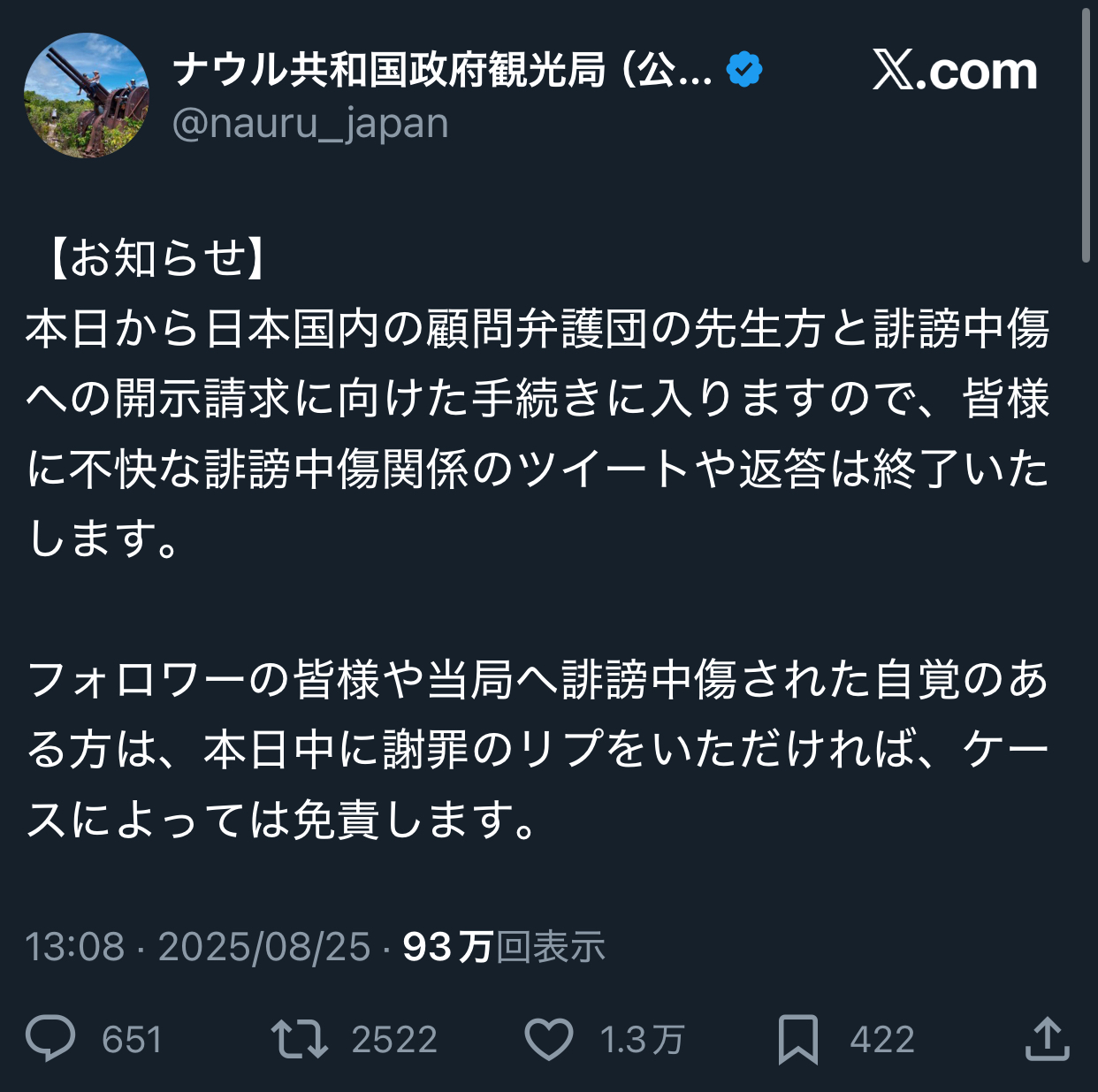Open the Nauru profile avatar picture

coord(87,95)
